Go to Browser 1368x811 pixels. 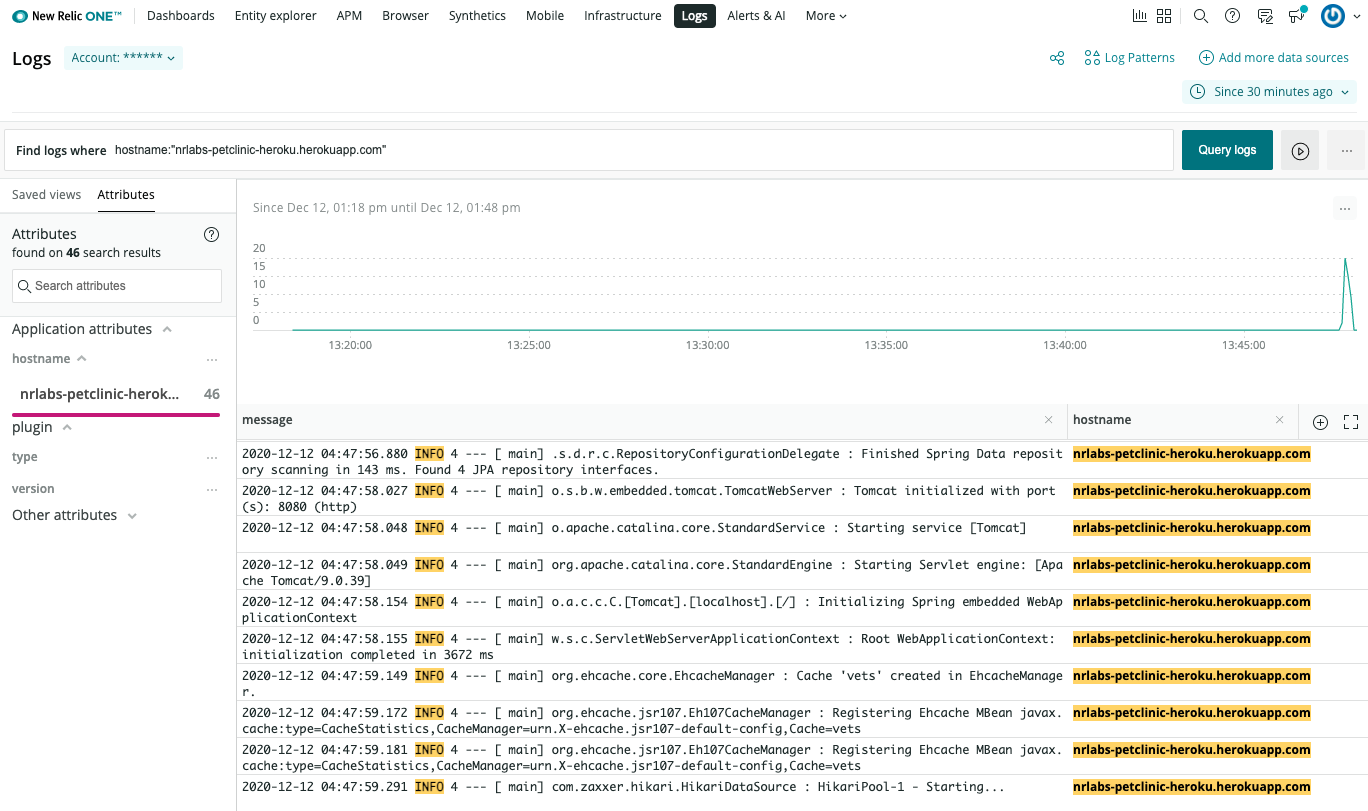405,16
